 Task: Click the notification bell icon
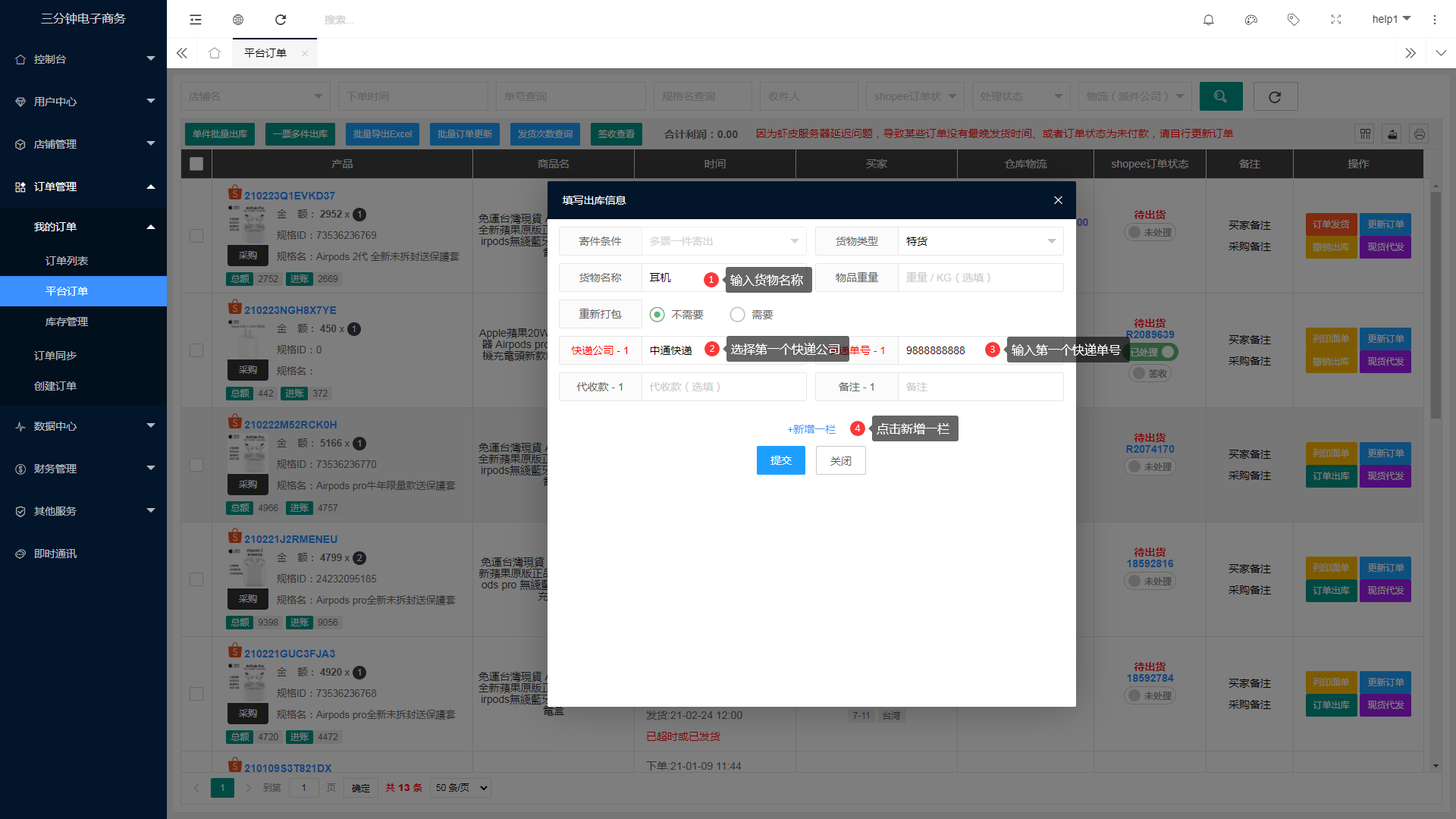[1209, 20]
